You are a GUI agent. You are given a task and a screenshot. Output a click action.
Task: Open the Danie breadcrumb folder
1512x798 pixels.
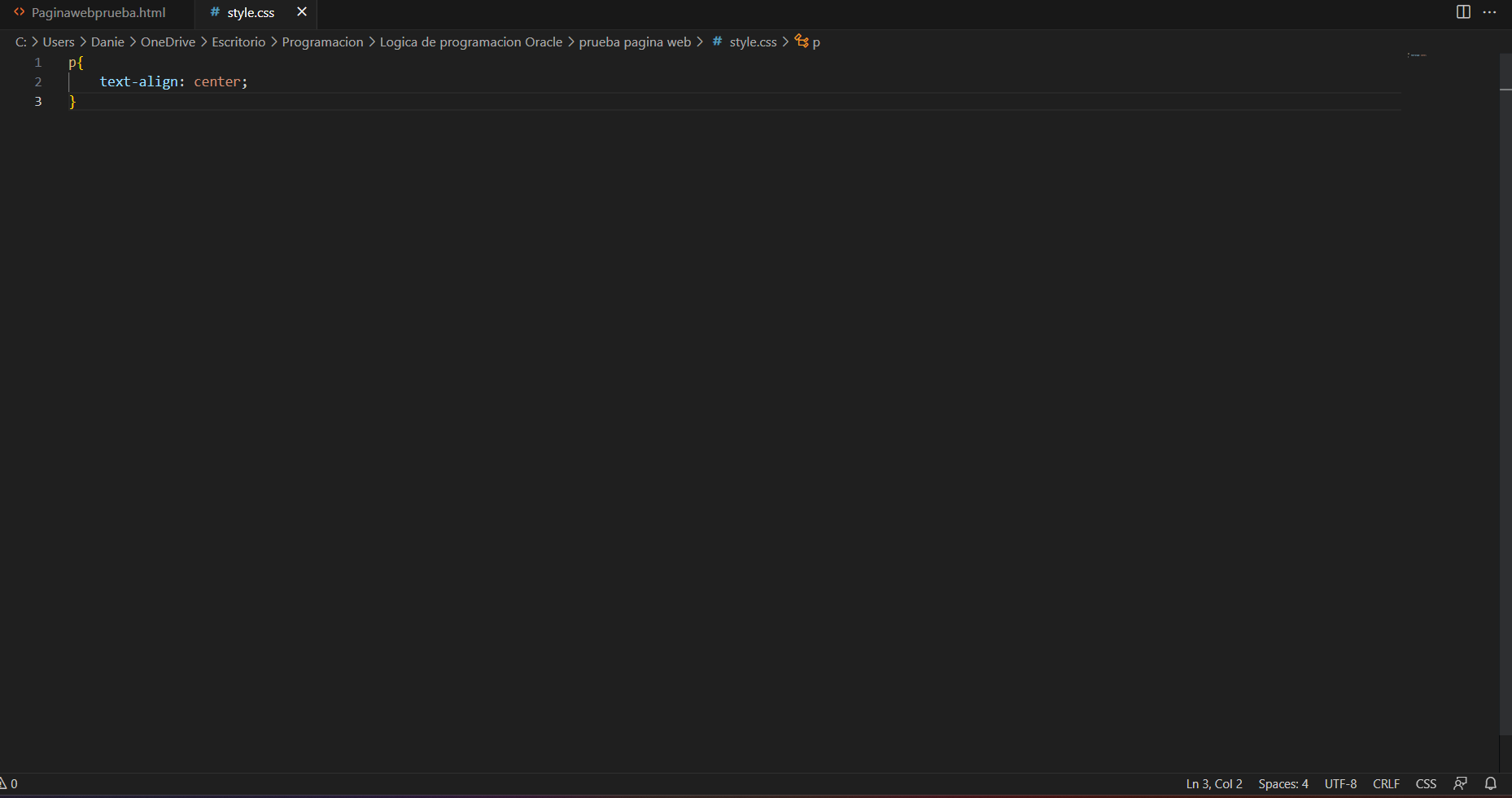(107, 42)
